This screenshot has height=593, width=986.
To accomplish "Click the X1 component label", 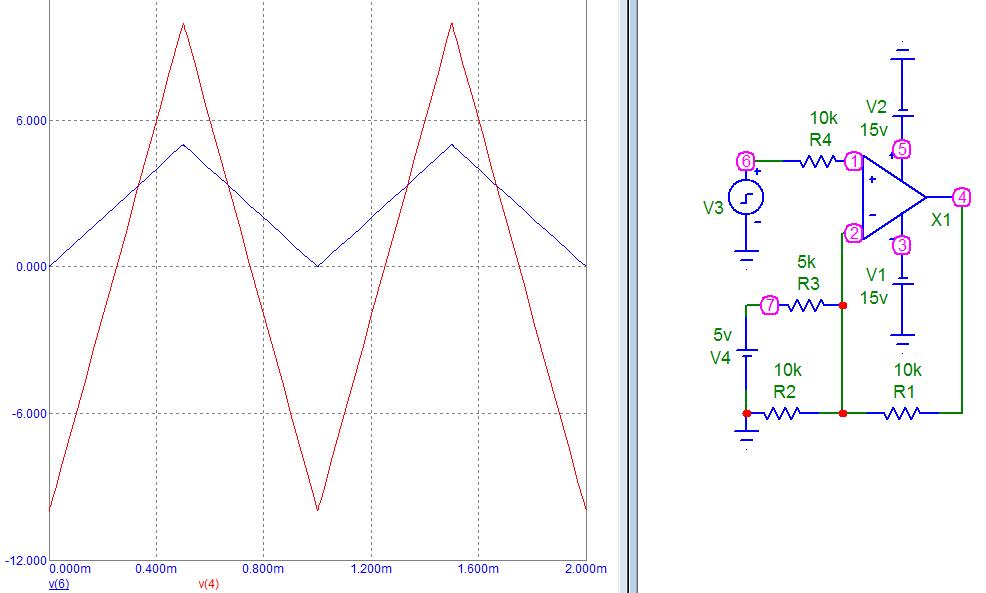I will 941,220.
